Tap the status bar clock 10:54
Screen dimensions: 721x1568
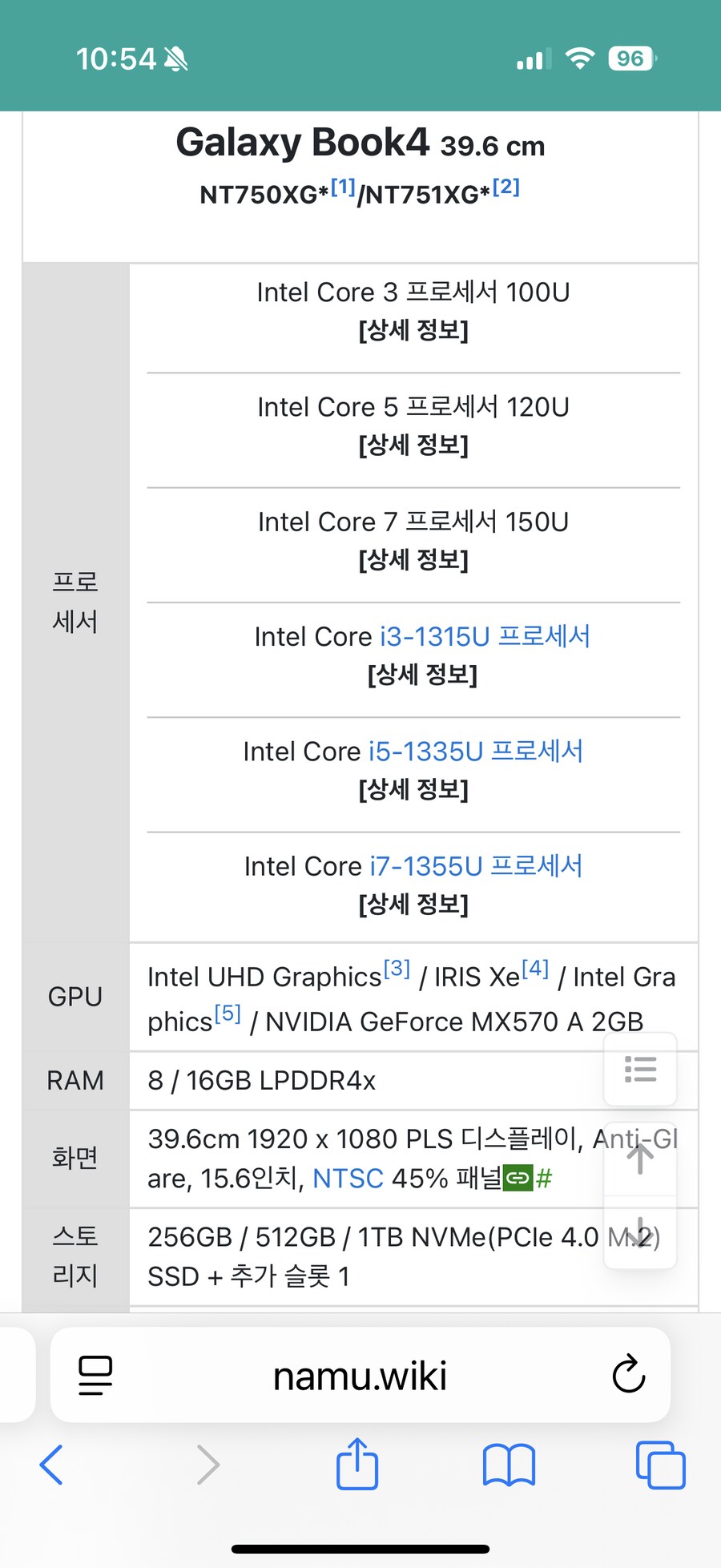pos(116,58)
